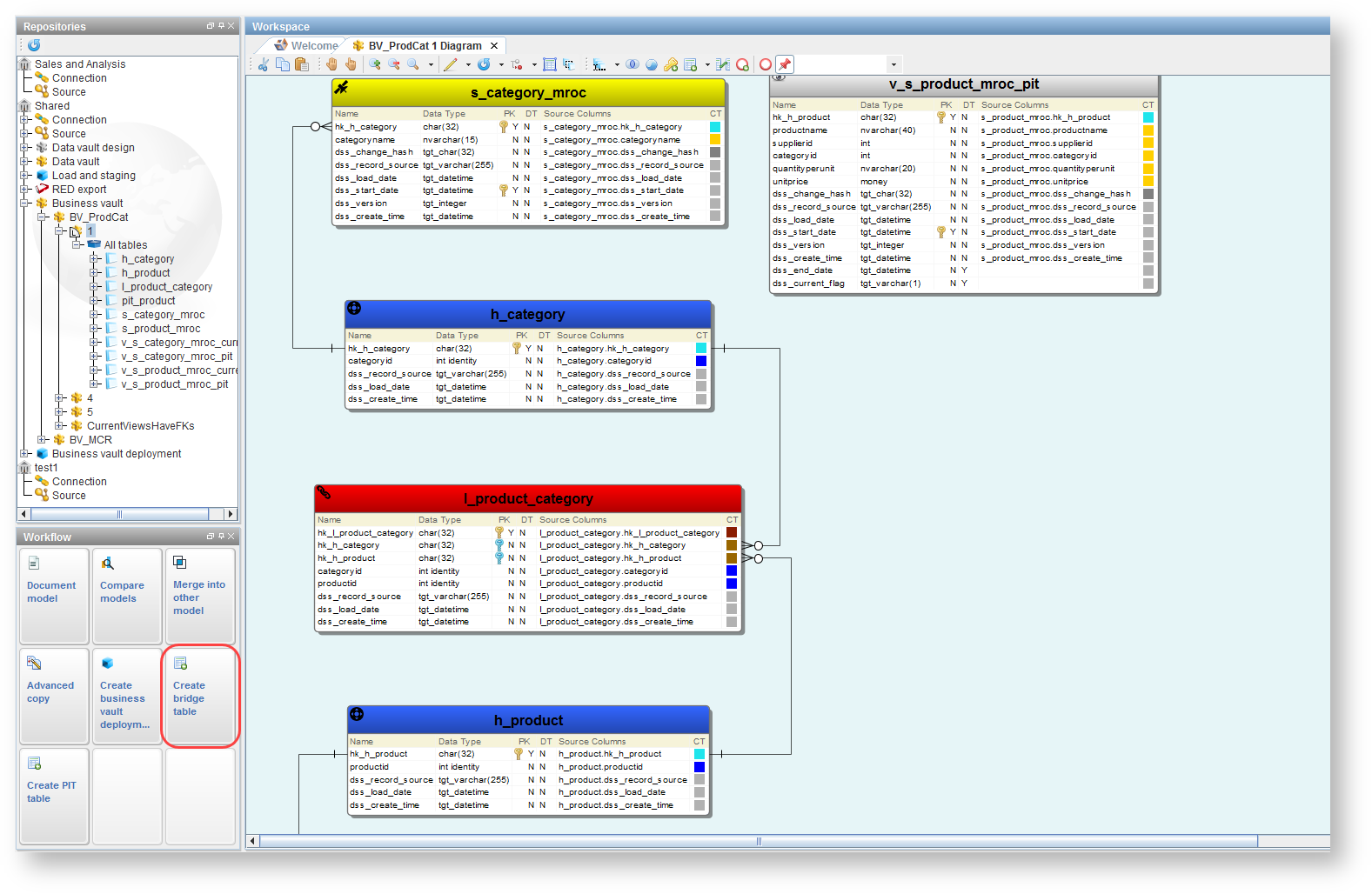Click the Repositories tree horizontal scrollbar
Viewport: 1372px width, 894px height.
point(120,514)
